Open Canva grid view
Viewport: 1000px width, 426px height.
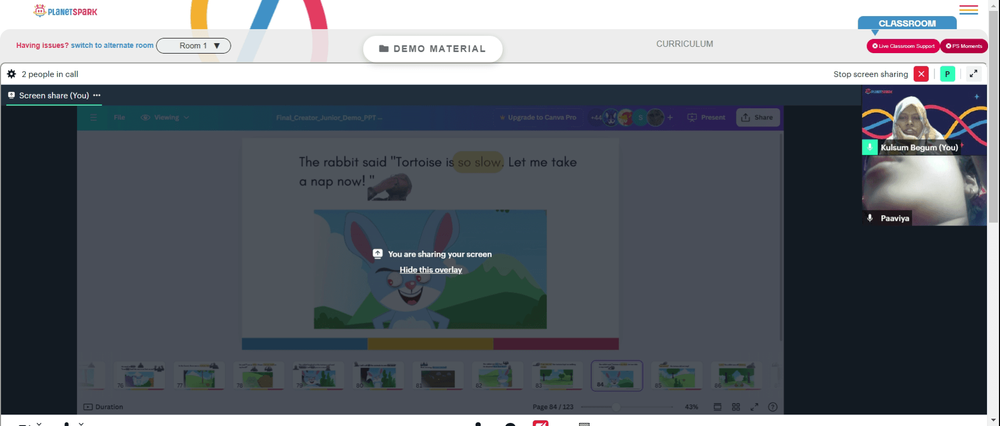[x=736, y=407]
